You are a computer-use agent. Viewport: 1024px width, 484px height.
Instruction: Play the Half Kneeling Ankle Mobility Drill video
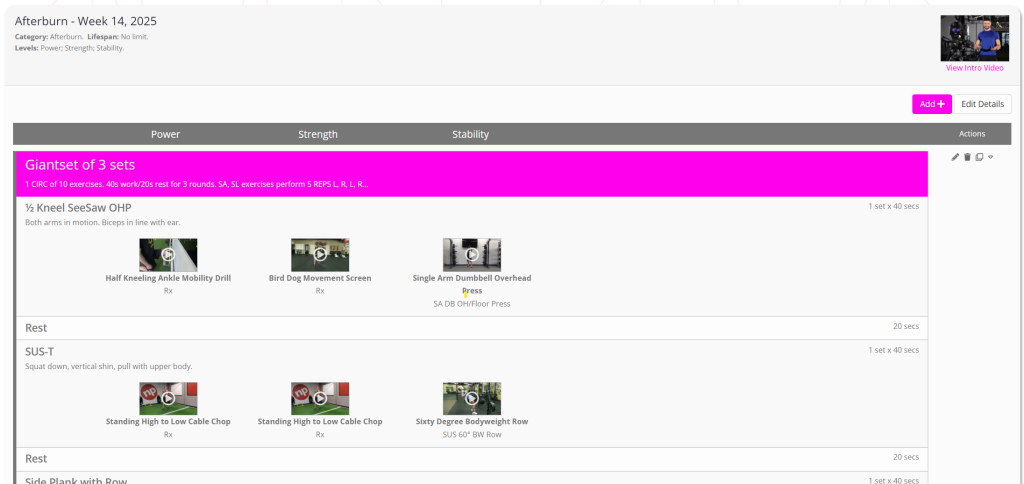pos(168,255)
